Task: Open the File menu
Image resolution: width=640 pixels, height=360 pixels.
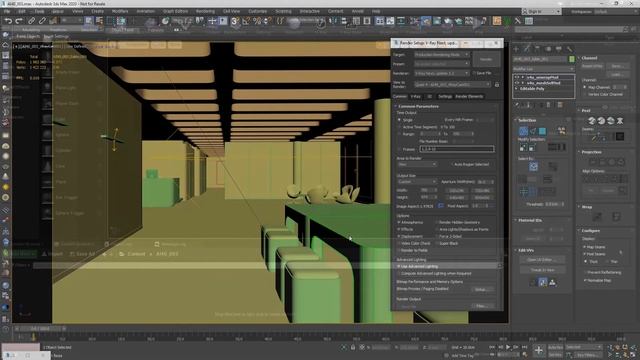Action: pos(7,11)
